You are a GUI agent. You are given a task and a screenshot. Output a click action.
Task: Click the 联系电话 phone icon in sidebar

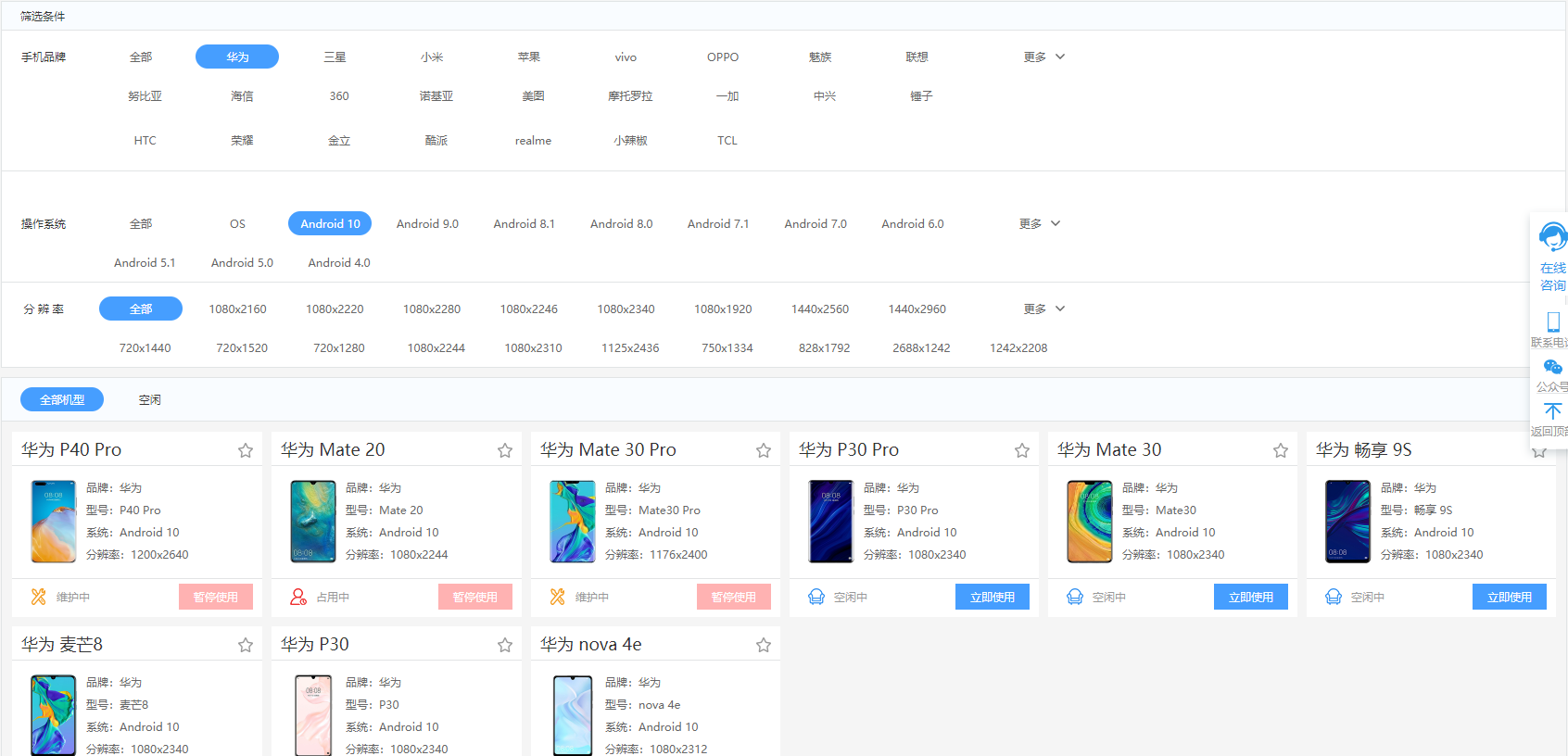point(1553,321)
